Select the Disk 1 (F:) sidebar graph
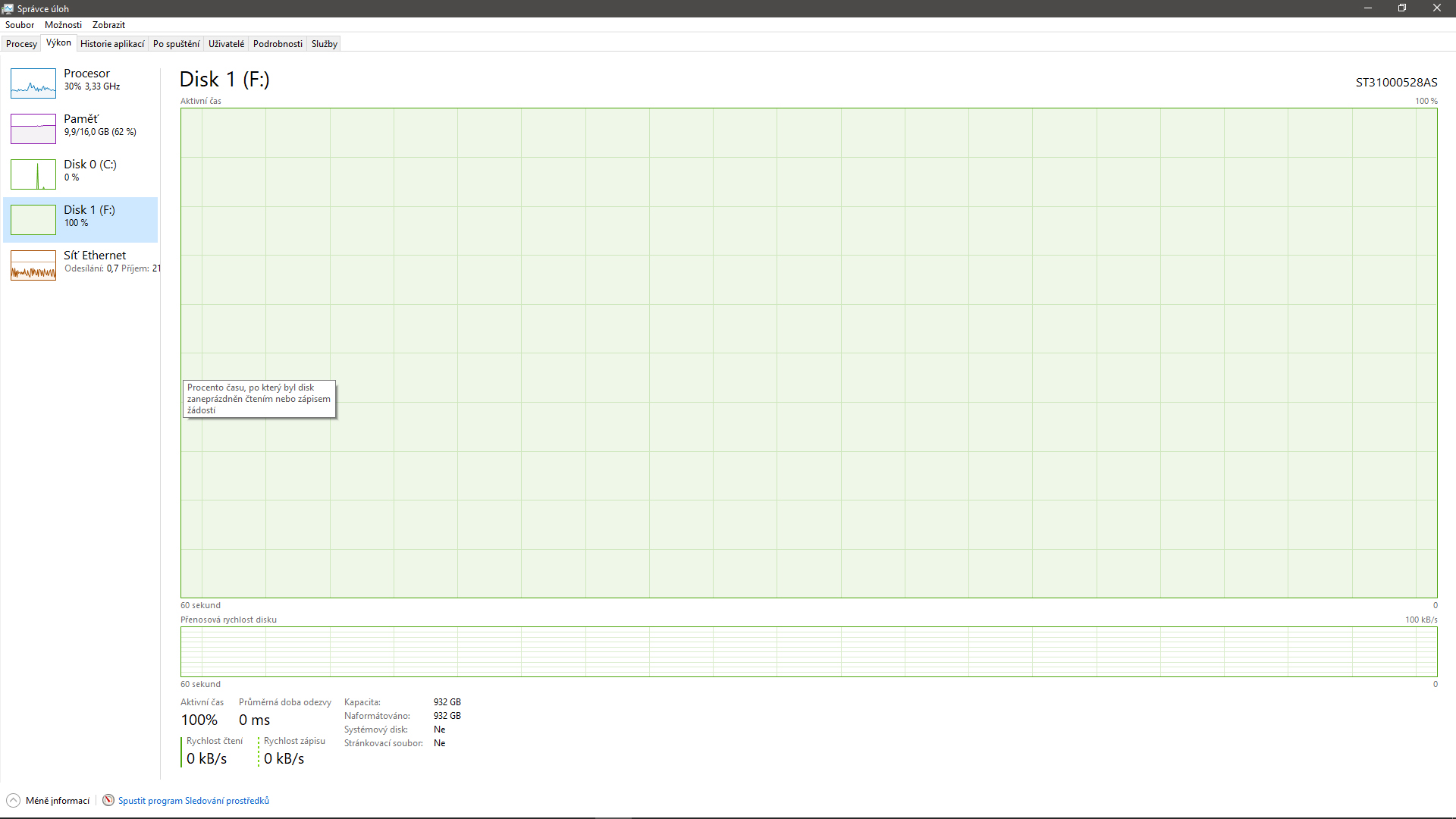This screenshot has height=819, width=1456. point(33,220)
